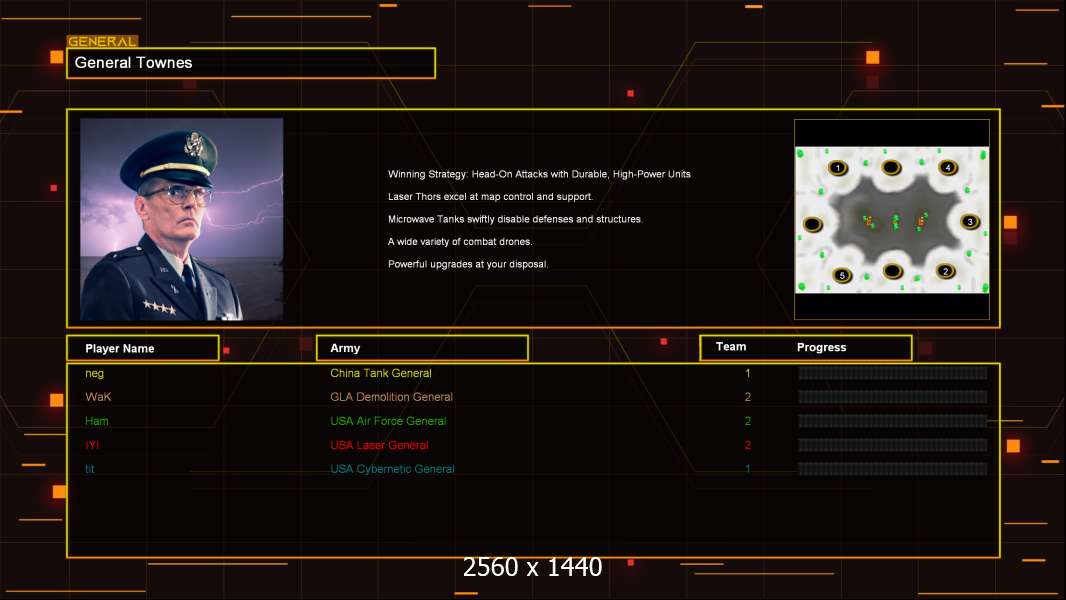Viewport: 1066px width, 600px height.
Task: Click USA Air Force General army entry
Action: coord(388,421)
